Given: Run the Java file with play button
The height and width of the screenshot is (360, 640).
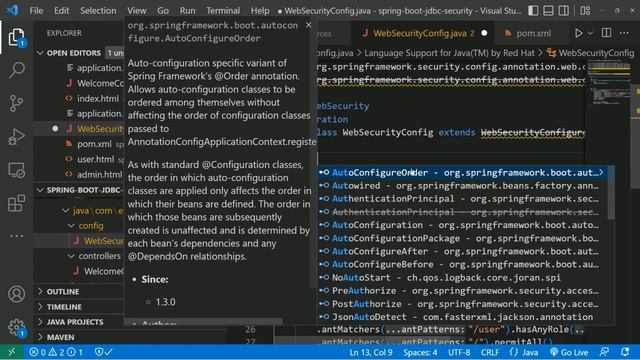Looking at the screenshot, I should [x=578, y=33].
